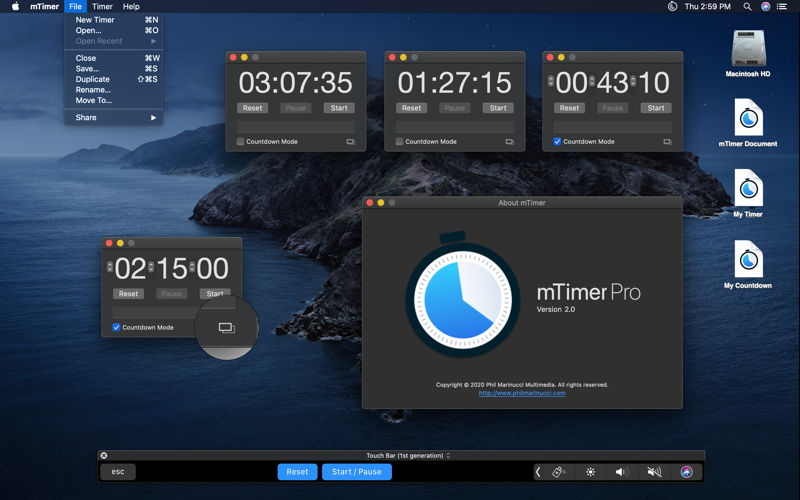Tap the esc key on the Touch Bar
This screenshot has width=800, height=500.
[x=118, y=472]
